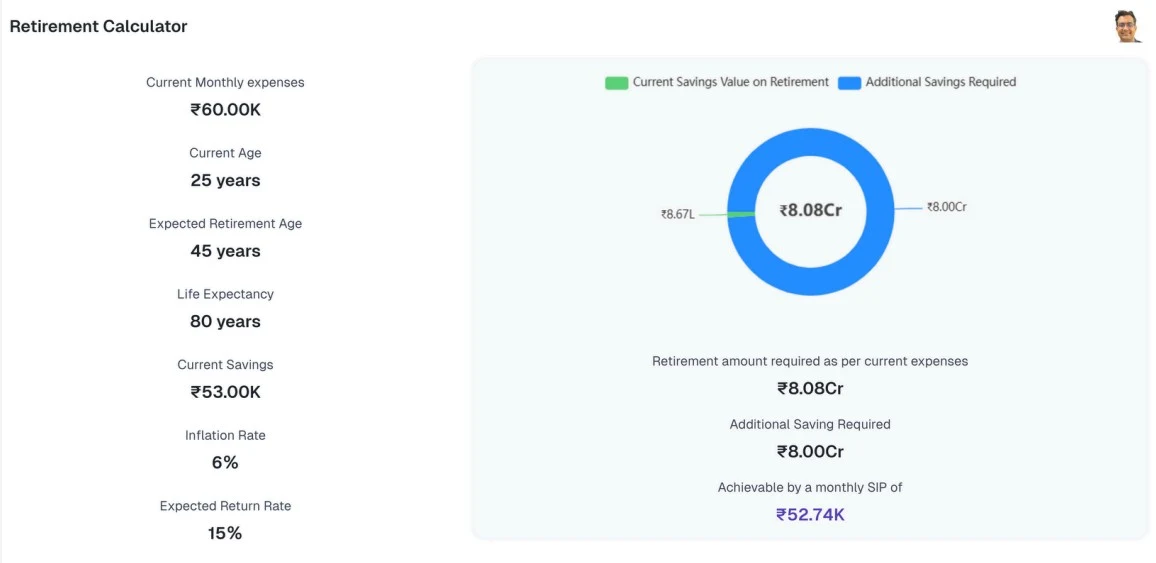Click the monthly SIP amount ₹52.74K
The image size is (1156, 563).
[810, 515]
